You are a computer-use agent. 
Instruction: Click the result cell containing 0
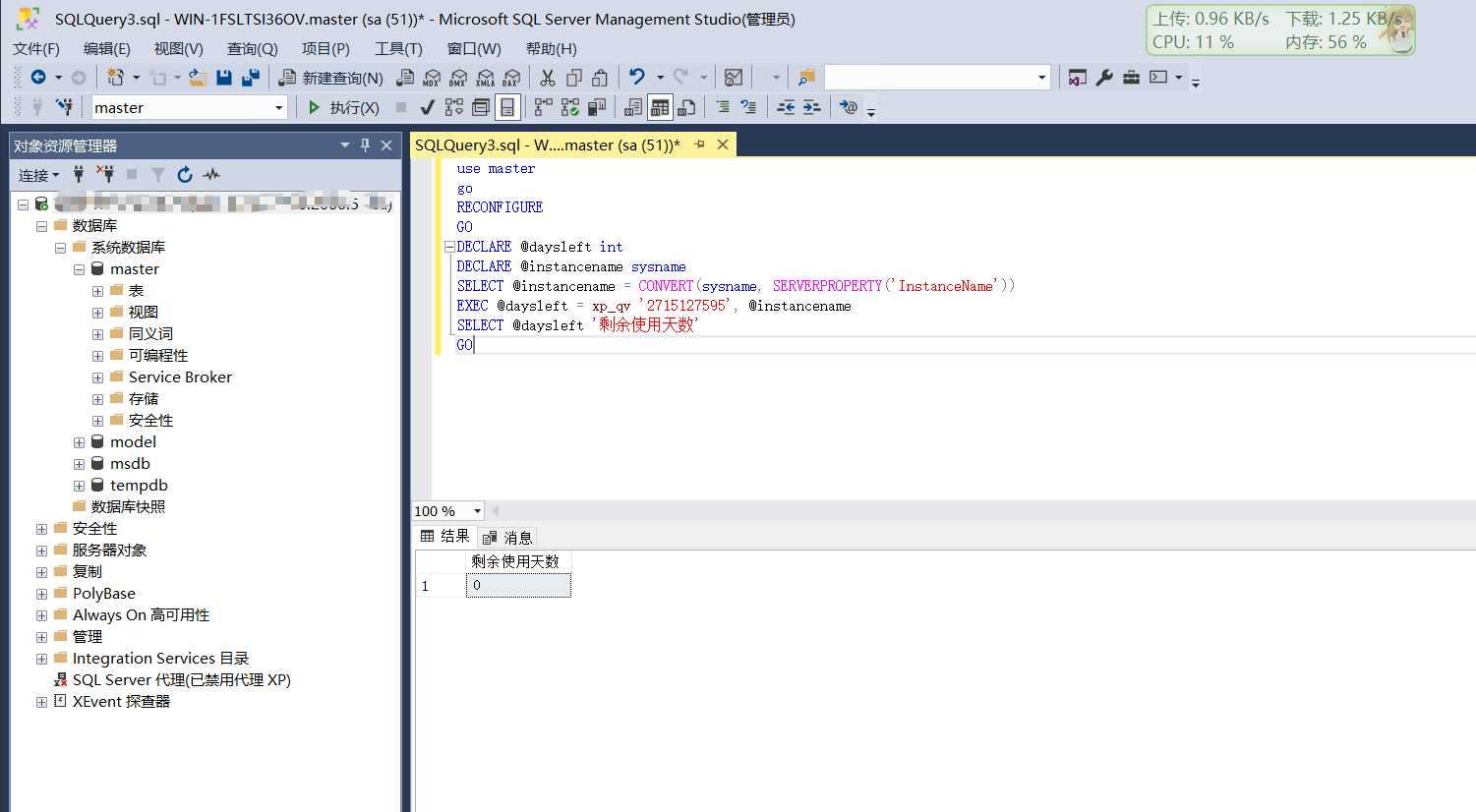518,586
